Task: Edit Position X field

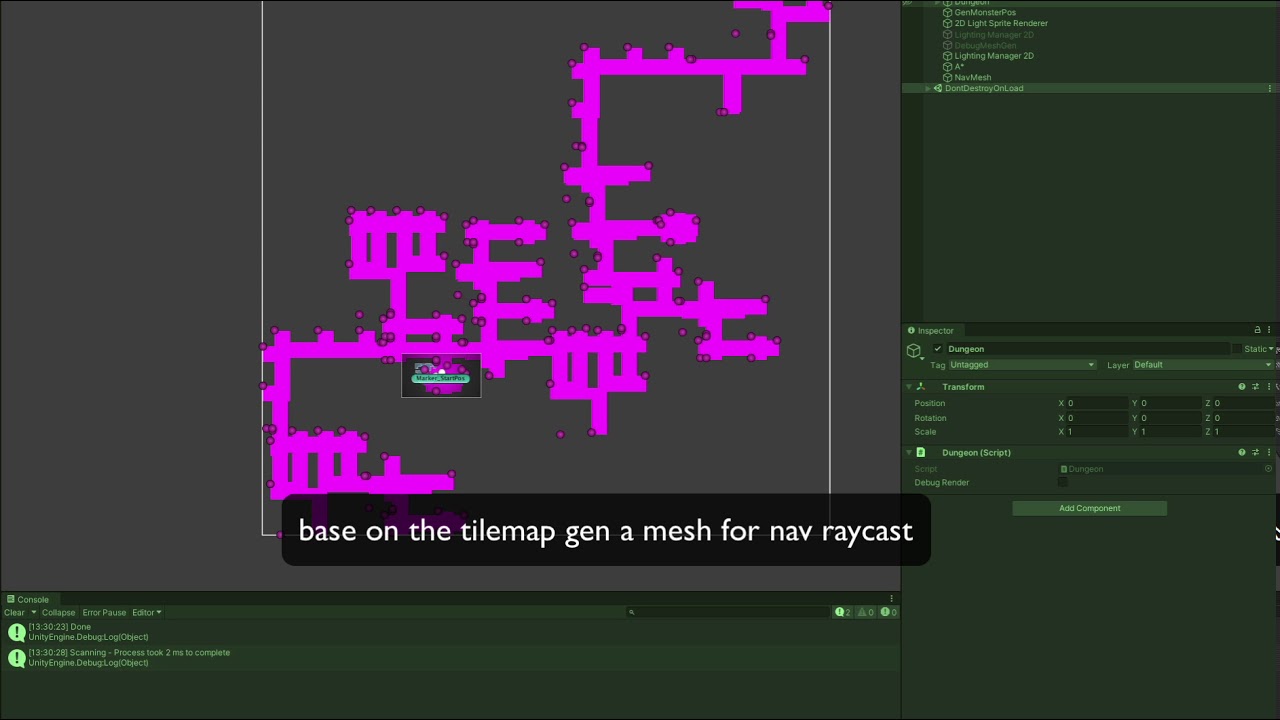Action: click(1098, 403)
